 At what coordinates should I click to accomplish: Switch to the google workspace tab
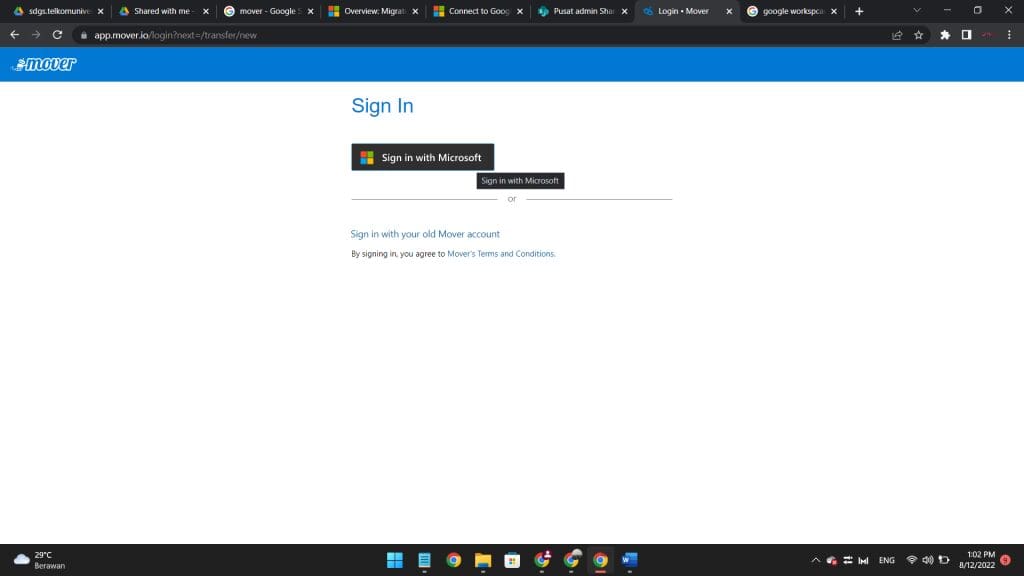792,11
